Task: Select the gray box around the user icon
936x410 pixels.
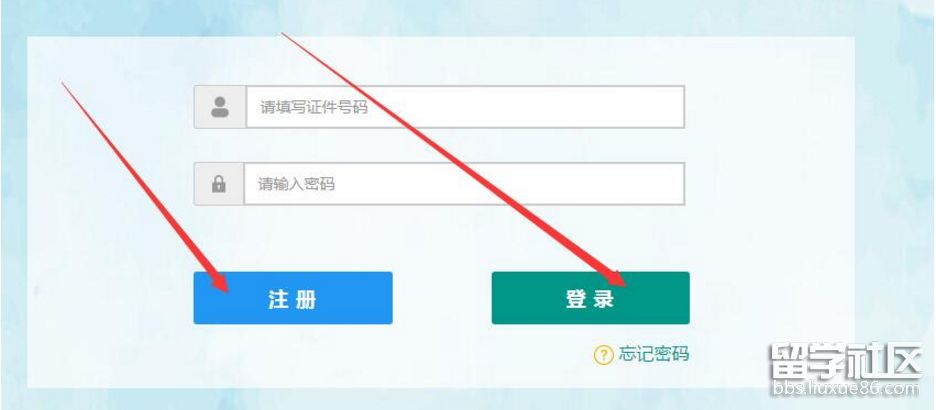Action: point(220,107)
